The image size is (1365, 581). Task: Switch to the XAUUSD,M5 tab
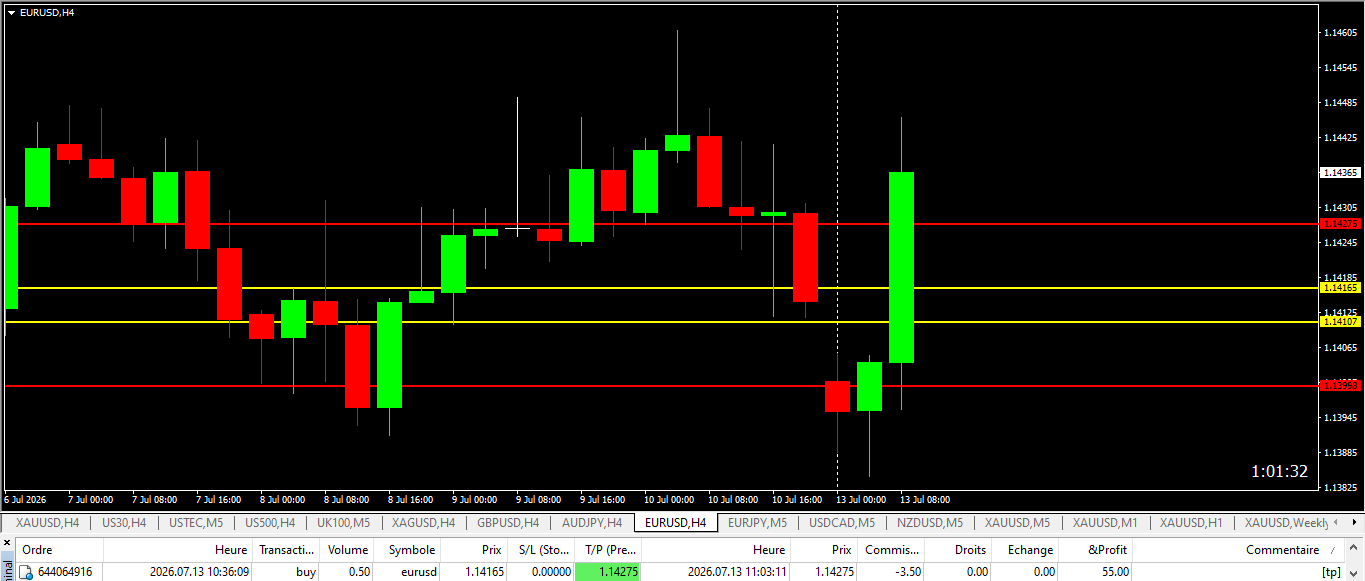point(1017,522)
